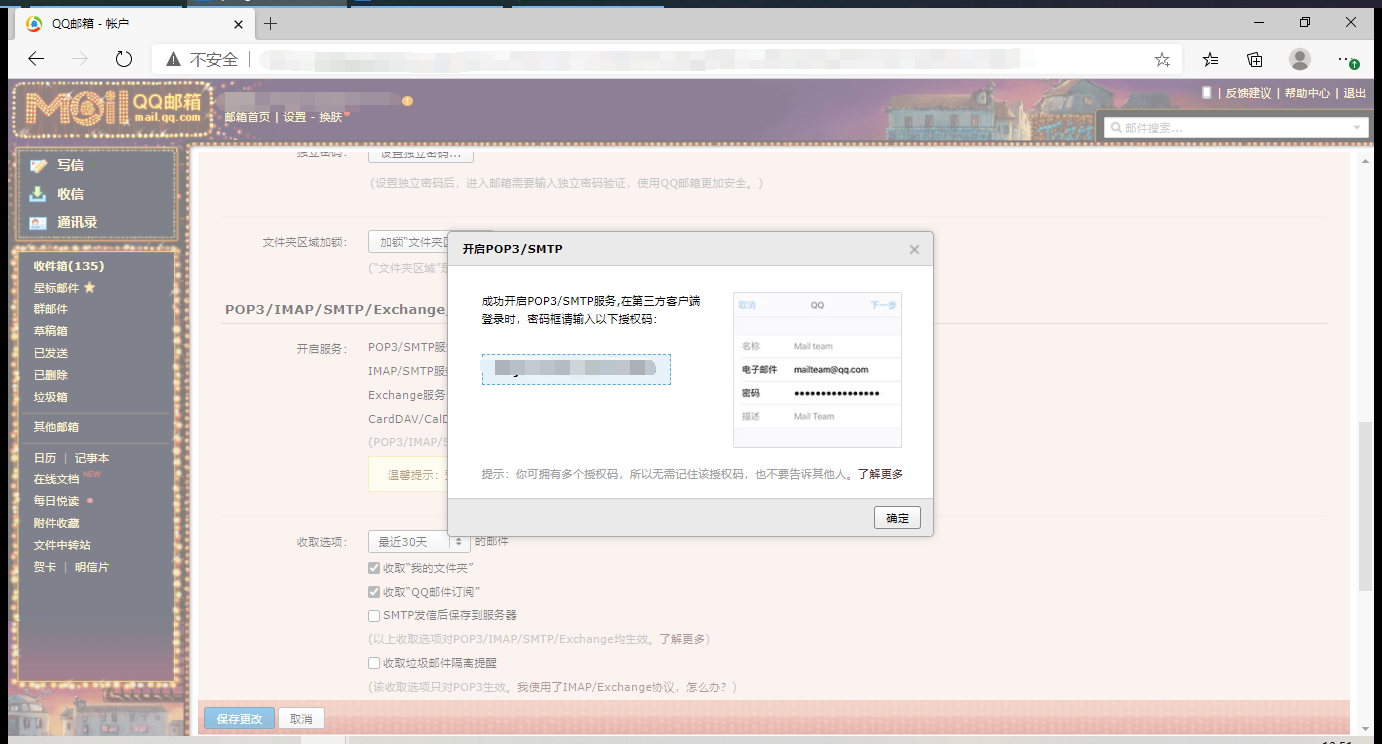Image resolution: width=1382 pixels, height=744 pixels.
Task: Click the 邮件搜索 input field
Action: pos(1235,128)
